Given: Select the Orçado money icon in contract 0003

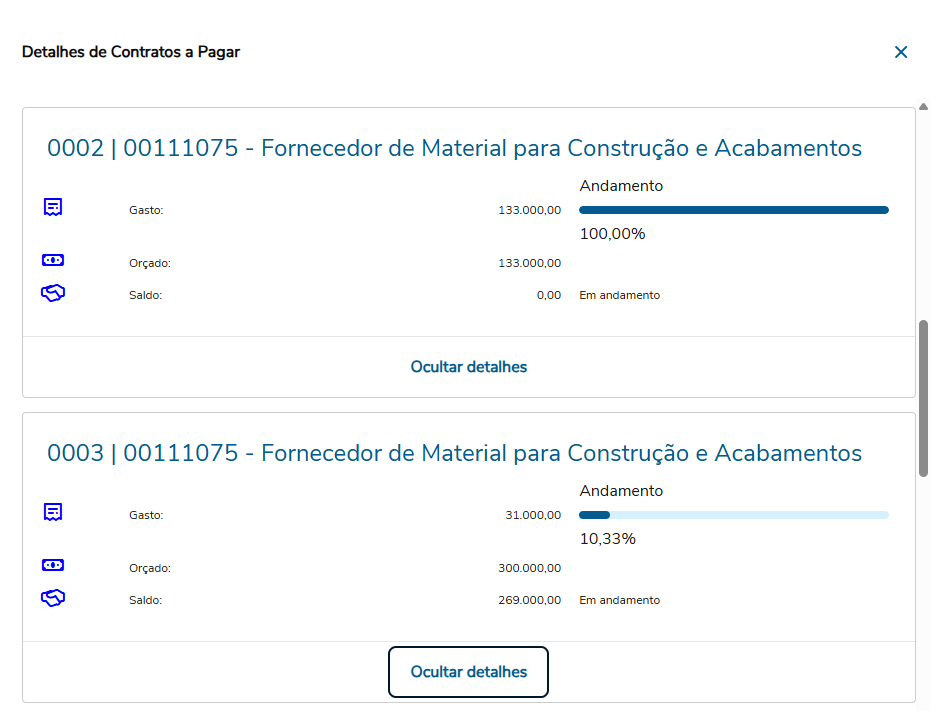Looking at the screenshot, I should (x=53, y=565).
